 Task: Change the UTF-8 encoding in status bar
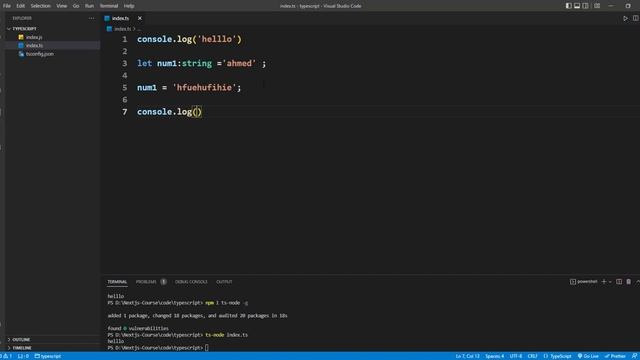(516, 356)
